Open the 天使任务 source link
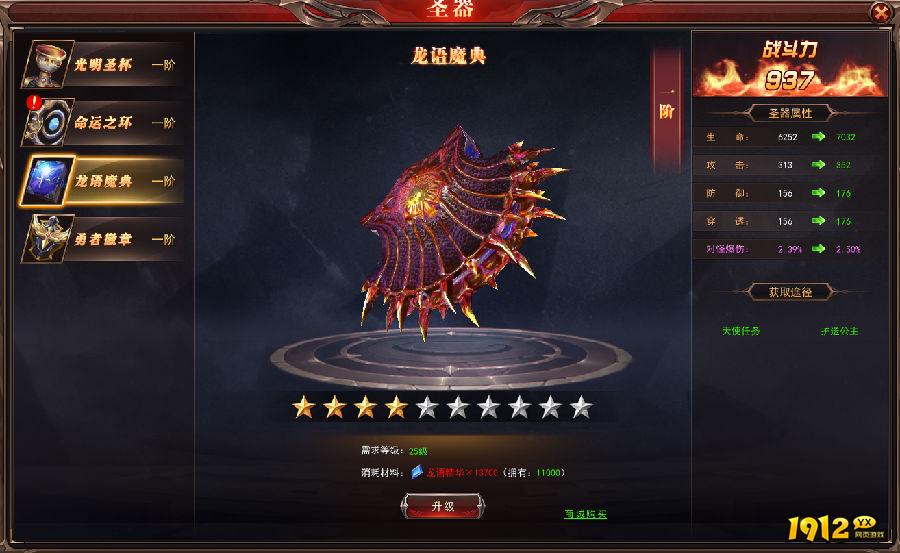This screenshot has height=553, width=900. (741, 331)
